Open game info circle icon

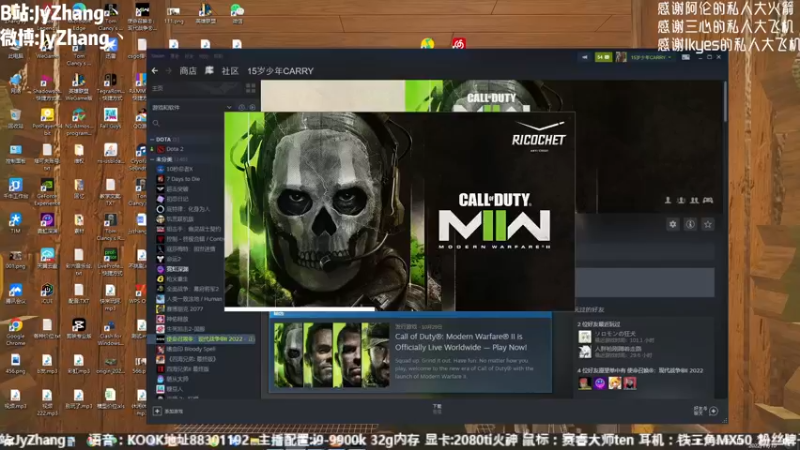pos(690,224)
